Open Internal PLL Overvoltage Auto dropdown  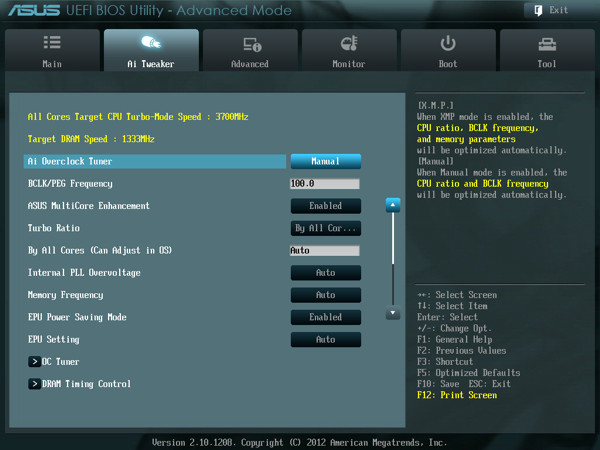coord(326,272)
